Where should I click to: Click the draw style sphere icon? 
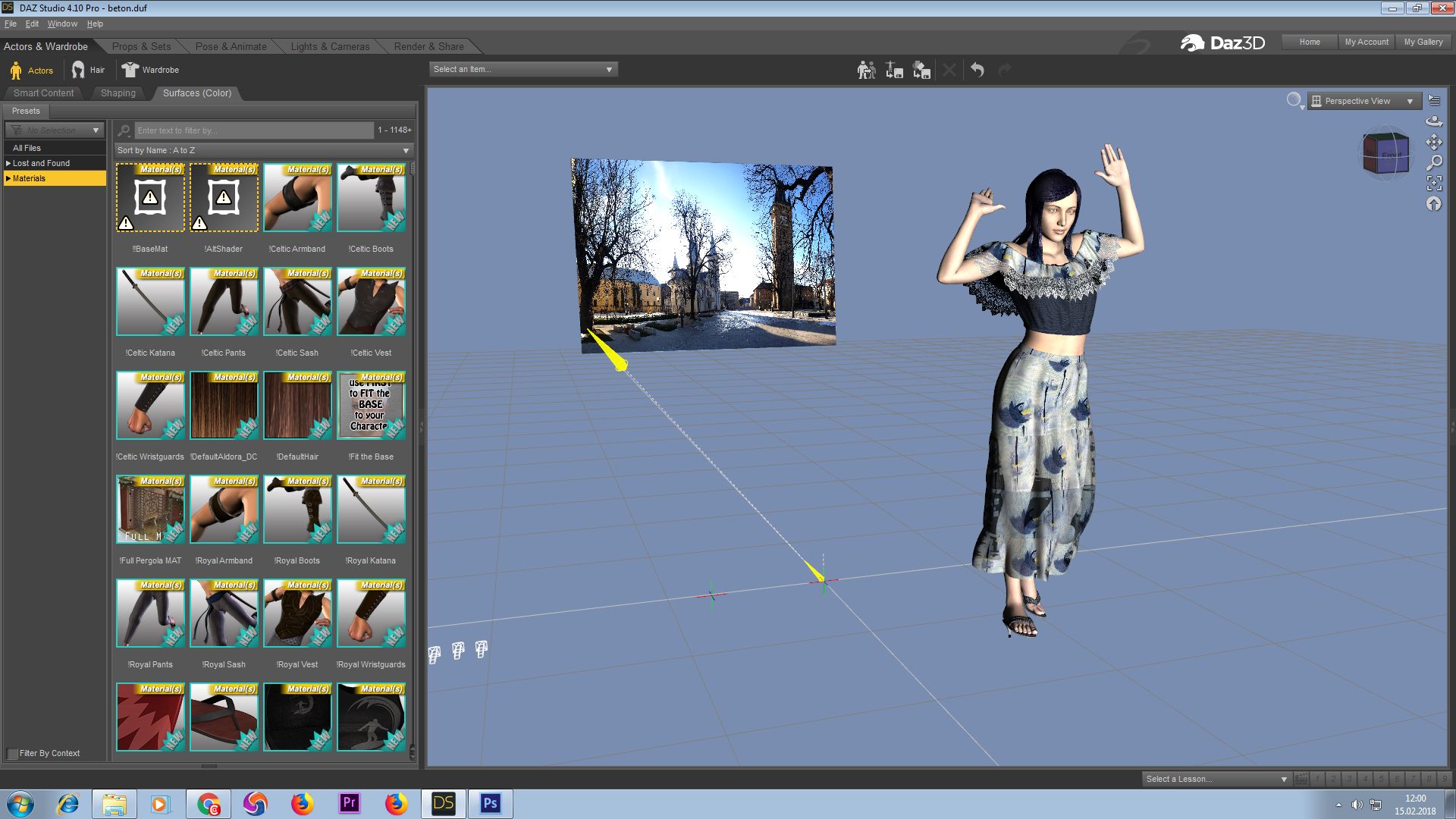click(1294, 100)
